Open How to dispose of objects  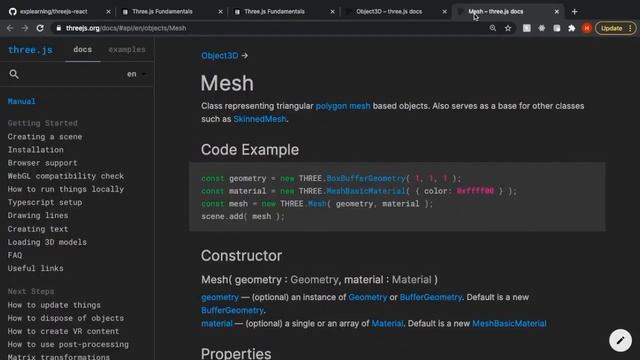(65, 318)
